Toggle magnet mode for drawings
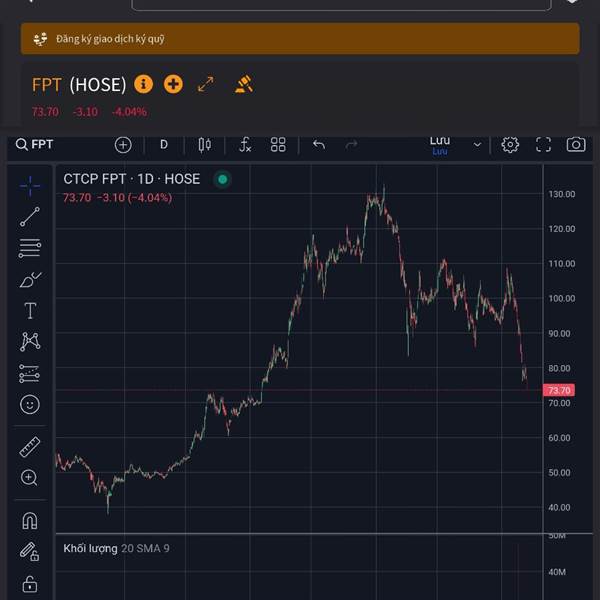 click(30, 520)
